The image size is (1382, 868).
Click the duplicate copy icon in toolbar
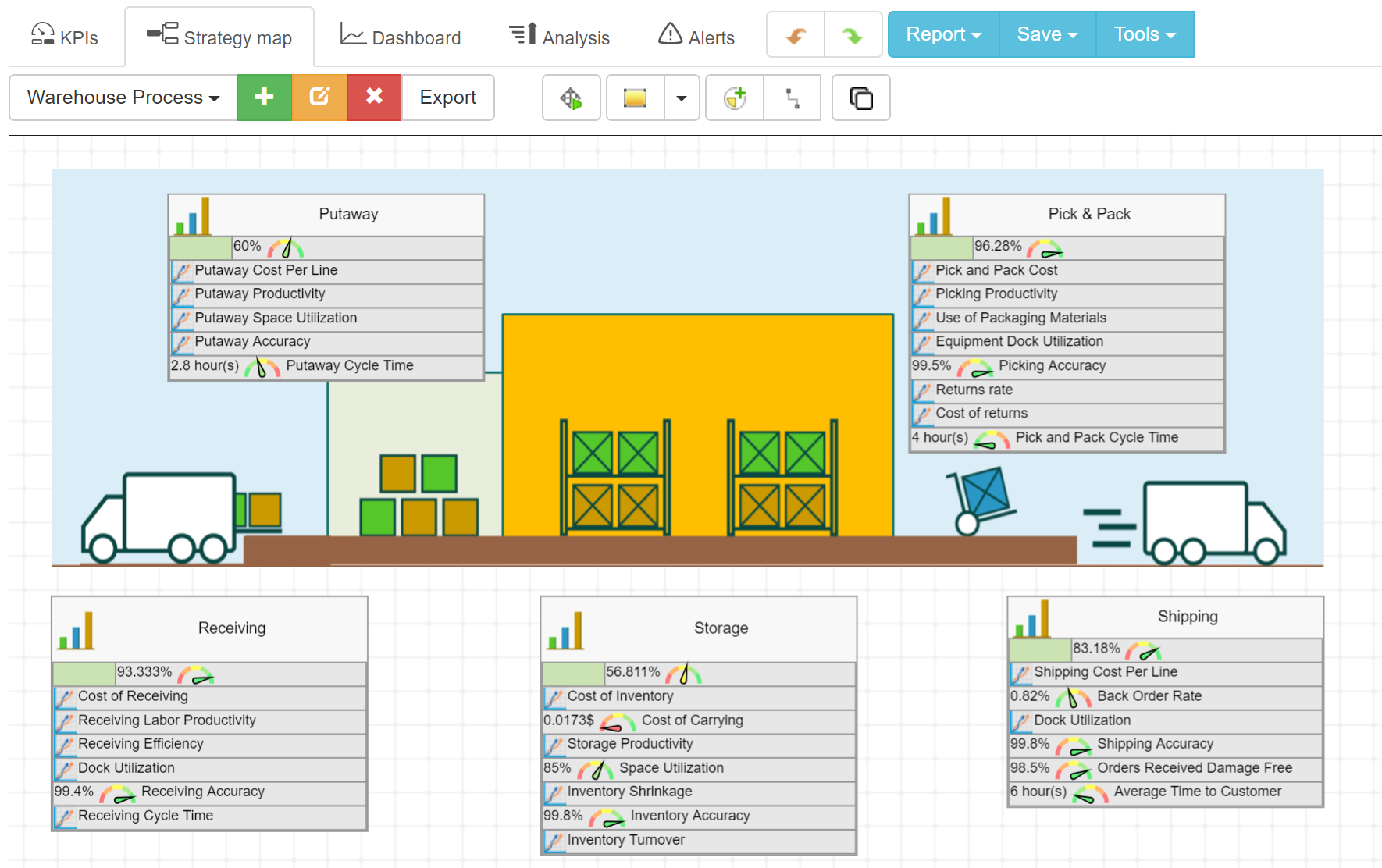point(860,98)
